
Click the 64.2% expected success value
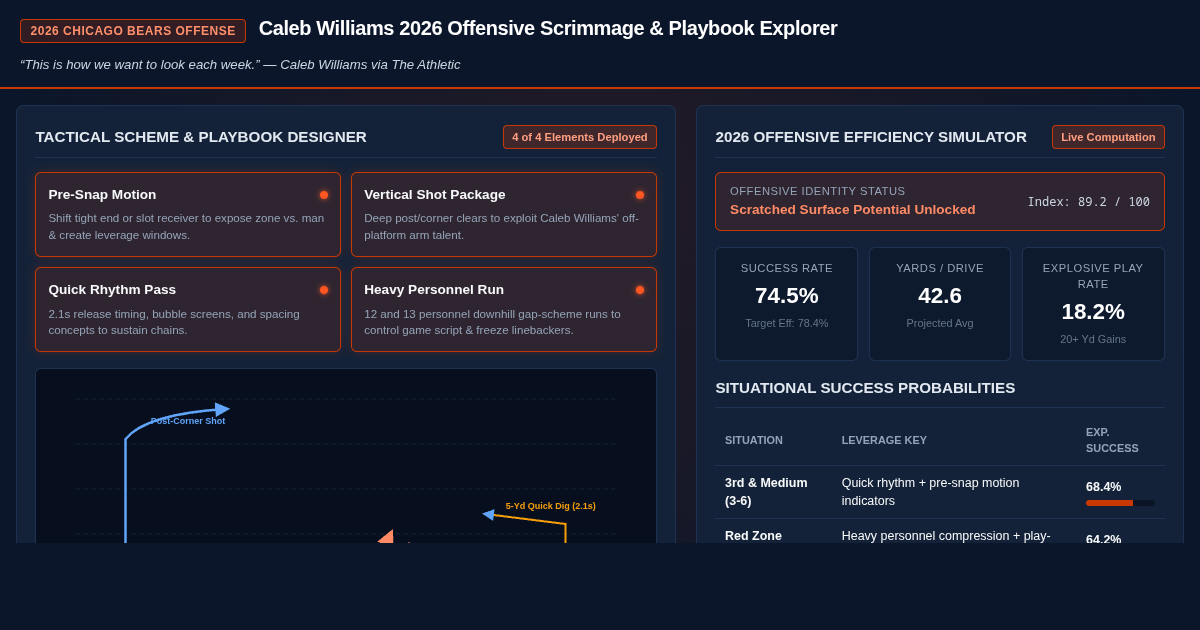click(1104, 539)
